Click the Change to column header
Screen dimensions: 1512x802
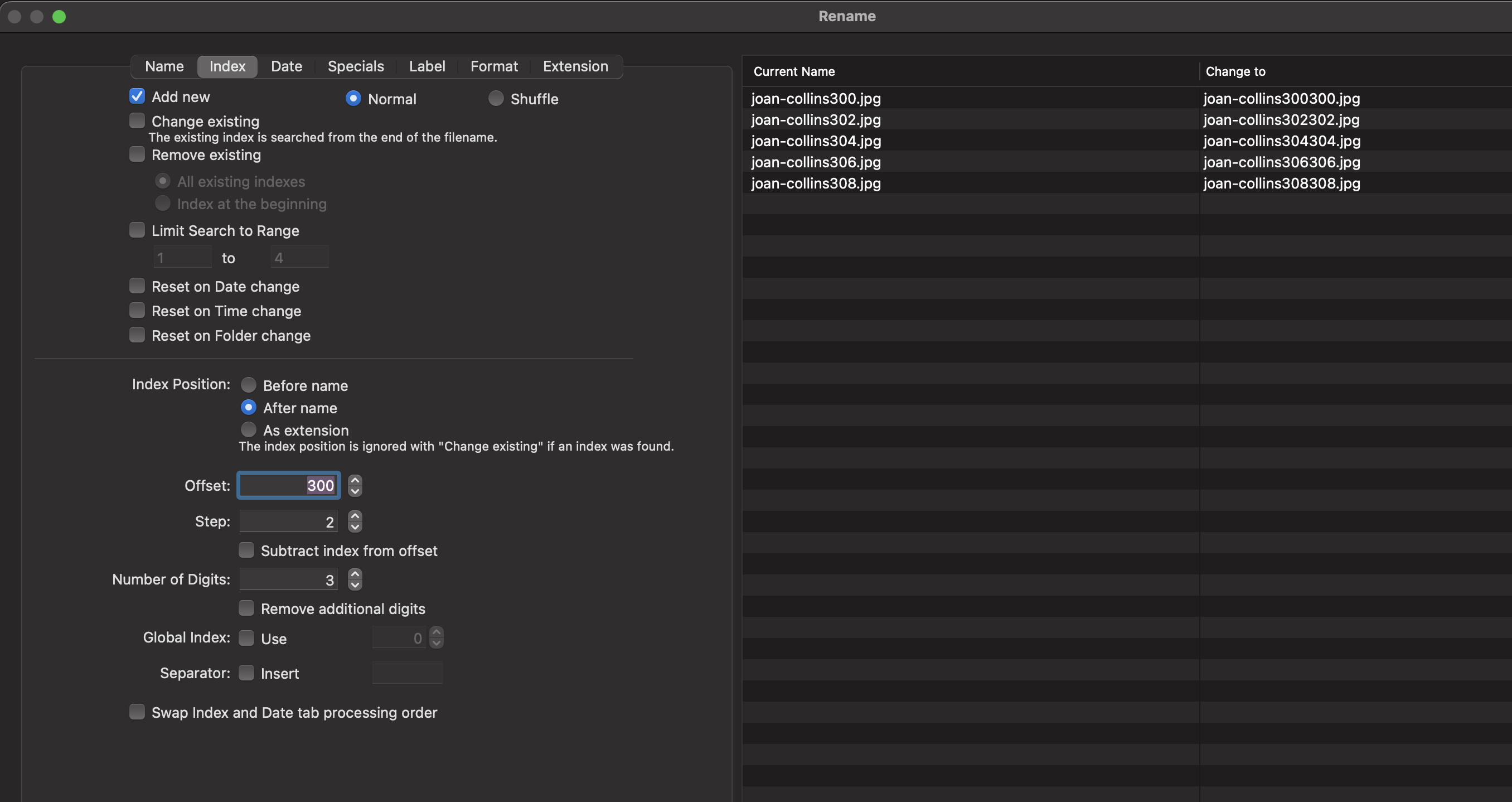1355,71
